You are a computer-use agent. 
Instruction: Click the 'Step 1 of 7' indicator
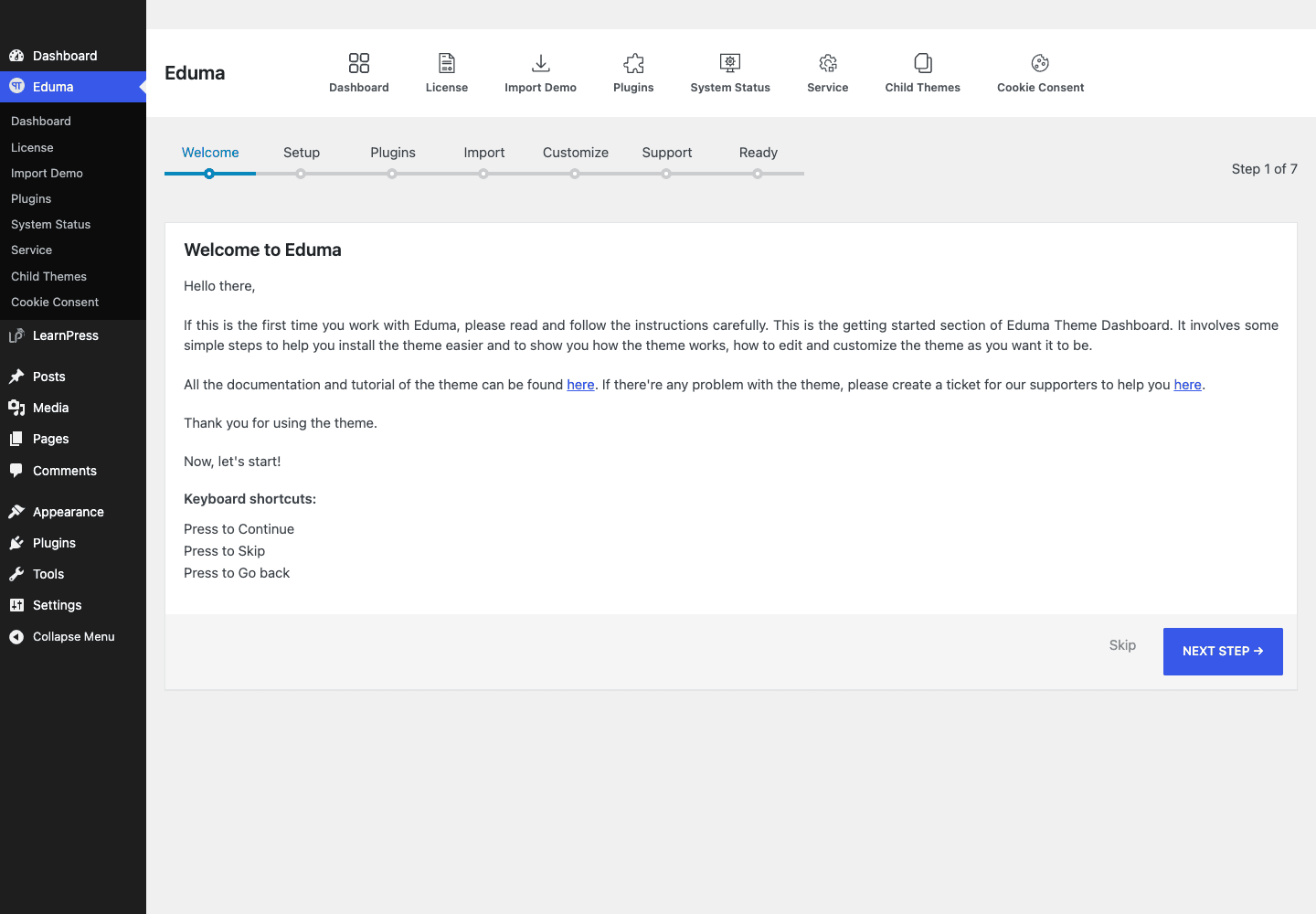click(1264, 169)
